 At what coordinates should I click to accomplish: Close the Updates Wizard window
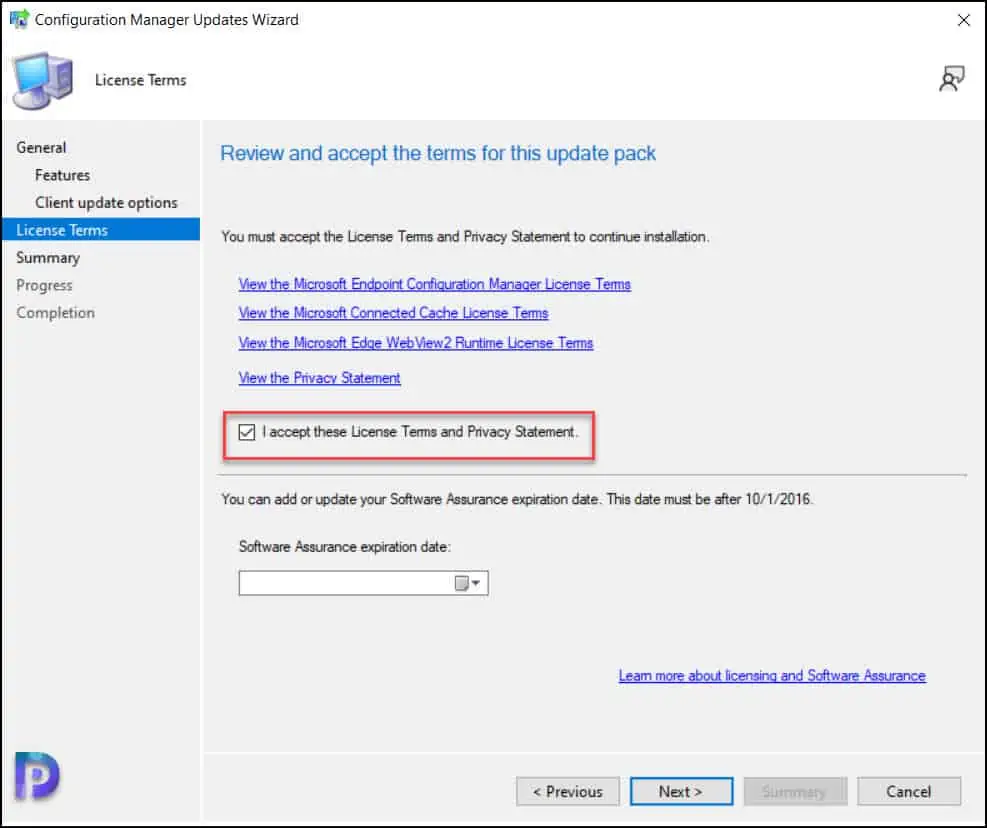(x=964, y=20)
